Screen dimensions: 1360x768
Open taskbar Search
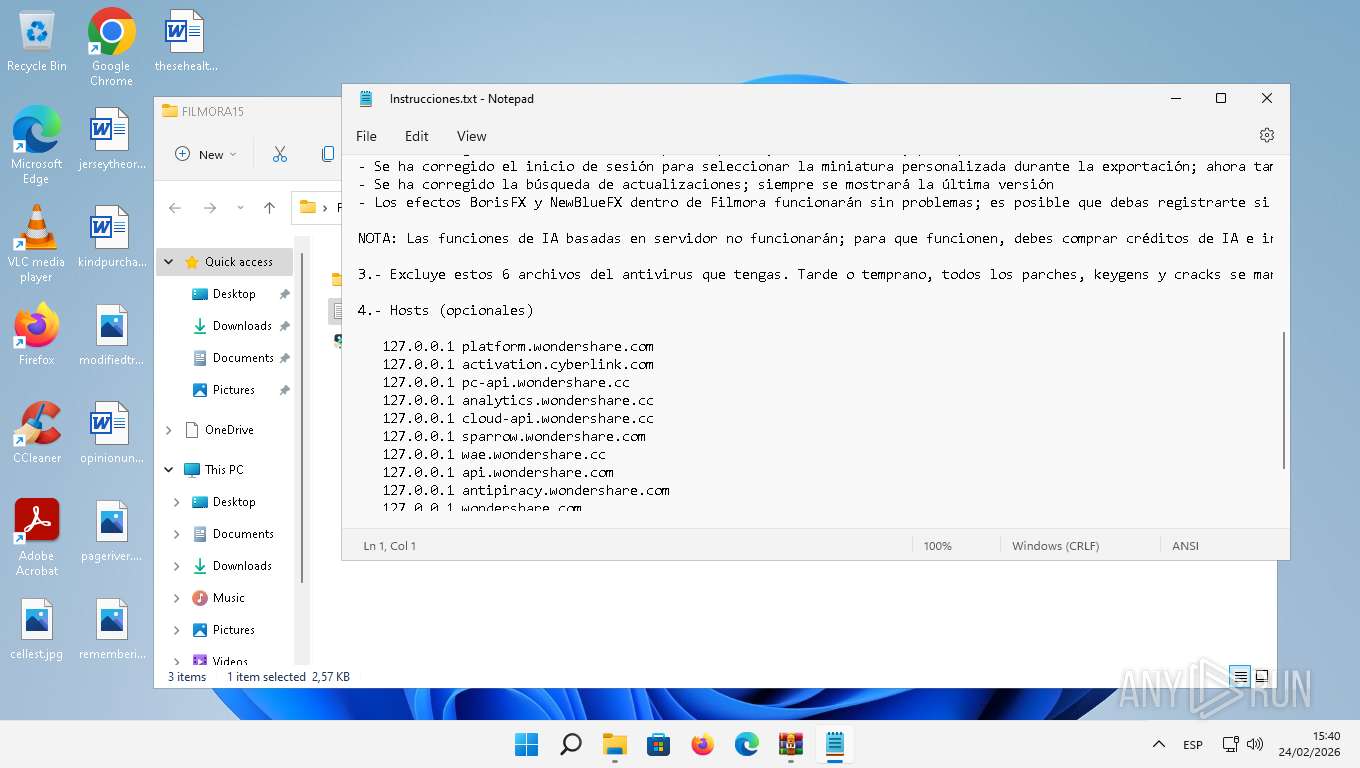click(570, 744)
